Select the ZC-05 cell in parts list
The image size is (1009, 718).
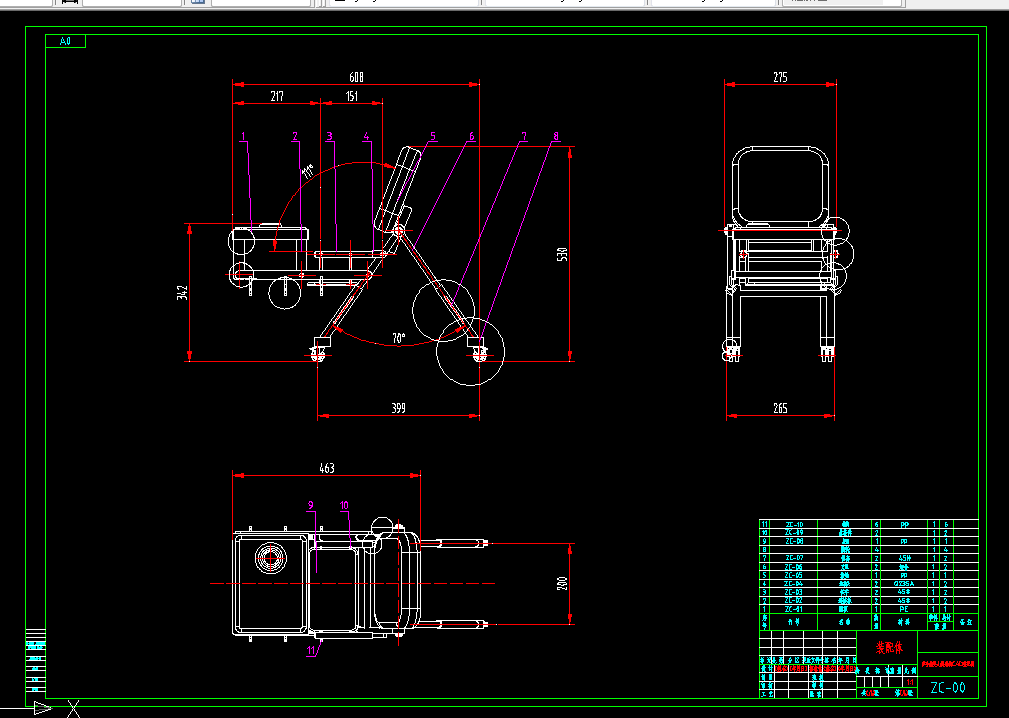[x=794, y=575]
